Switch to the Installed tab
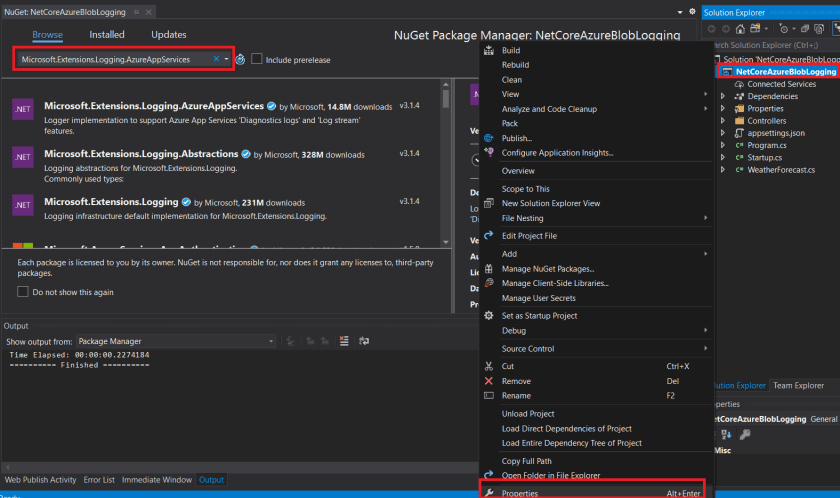840x498 pixels. (x=107, y=35)
